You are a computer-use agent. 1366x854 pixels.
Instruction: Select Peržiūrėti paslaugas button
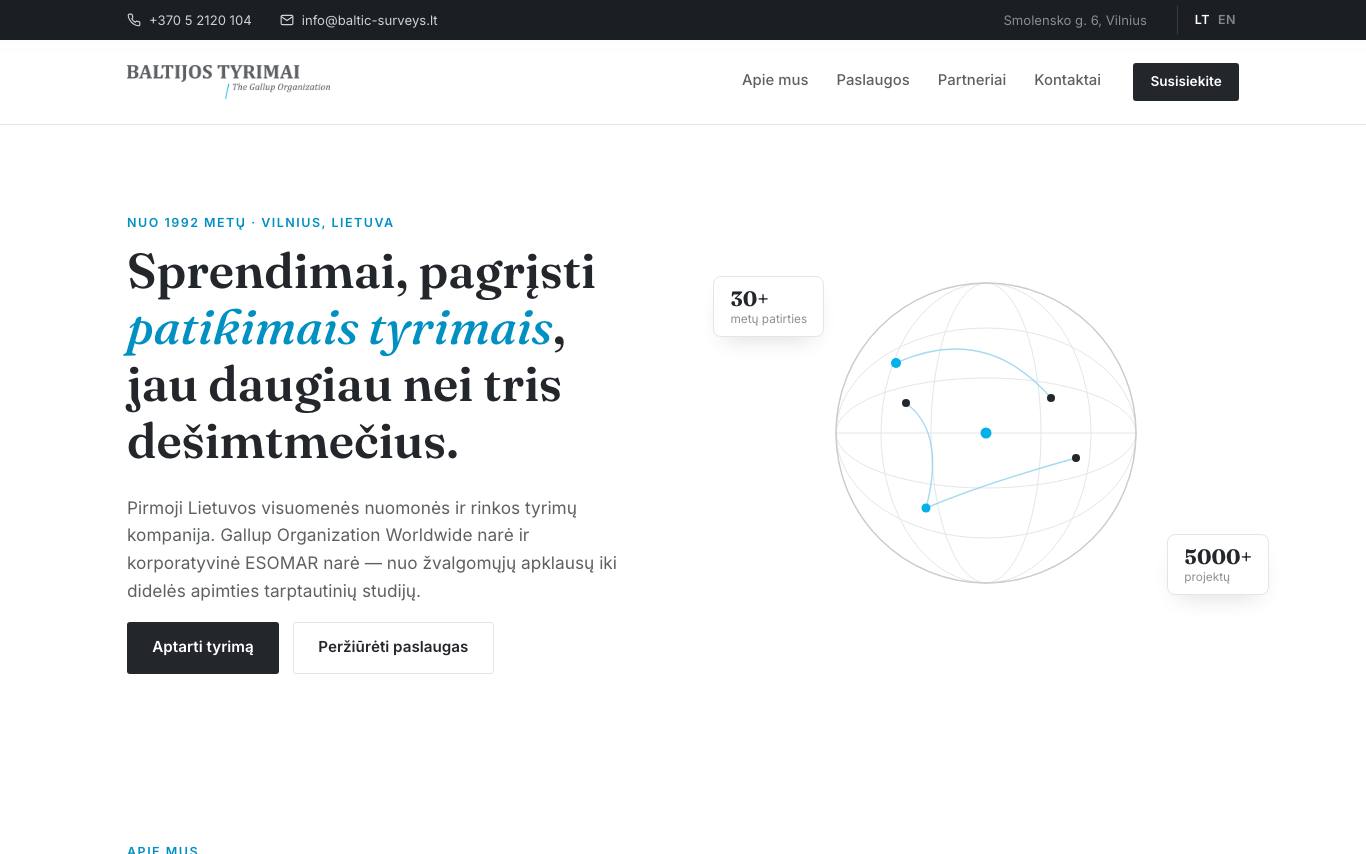click(x=393, y=648)
